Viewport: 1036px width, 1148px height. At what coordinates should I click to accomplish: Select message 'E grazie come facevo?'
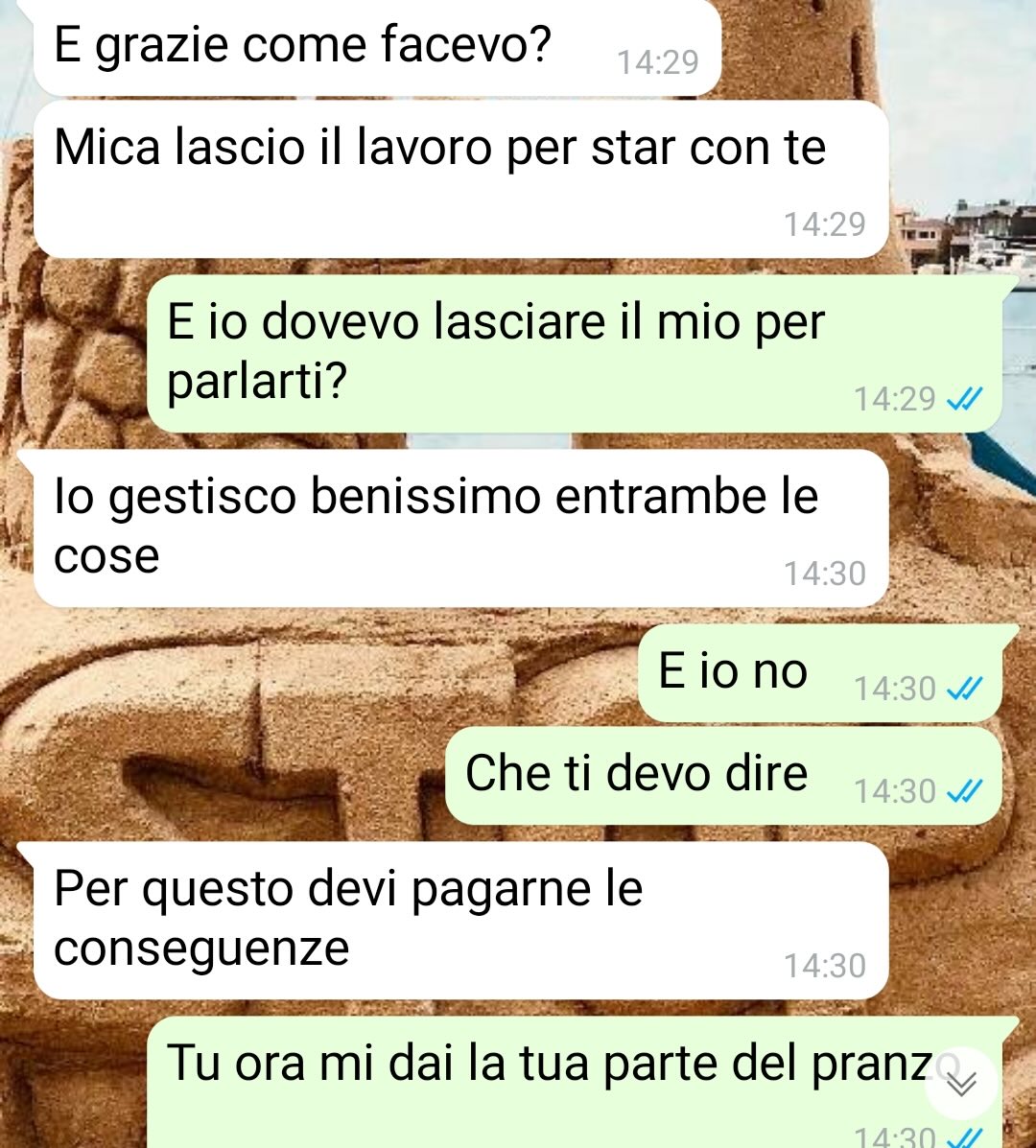click(377, 48)
